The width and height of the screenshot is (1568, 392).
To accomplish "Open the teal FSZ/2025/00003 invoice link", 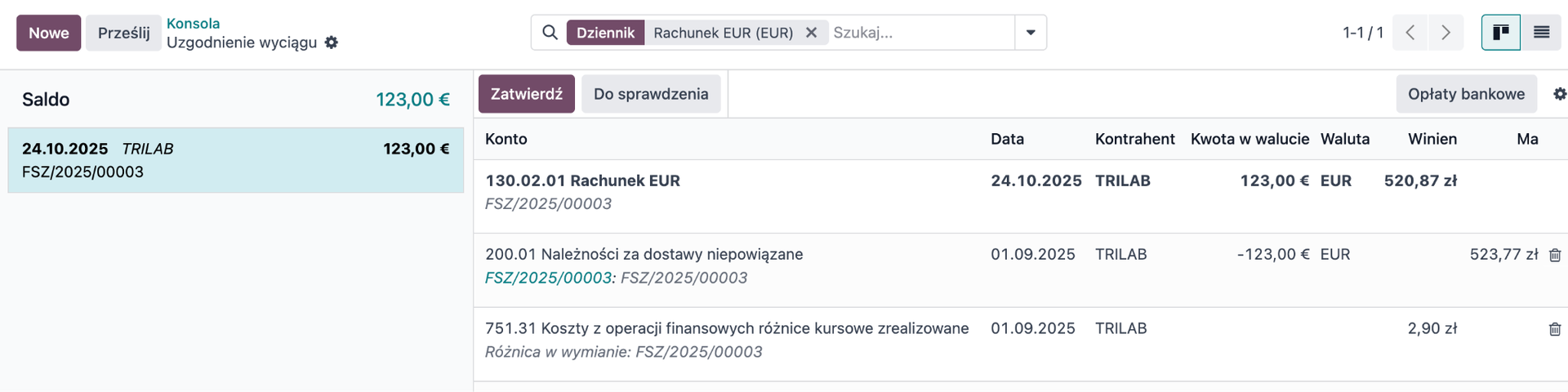I will (x=548, y=278).
